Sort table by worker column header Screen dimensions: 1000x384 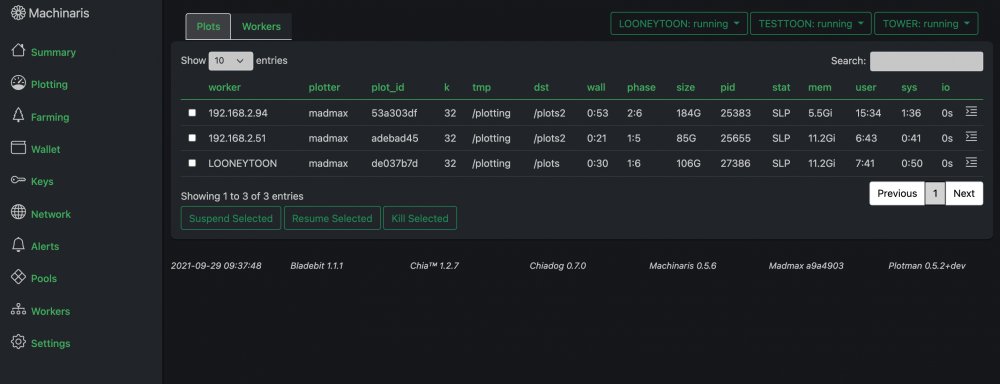click(224, 87)
